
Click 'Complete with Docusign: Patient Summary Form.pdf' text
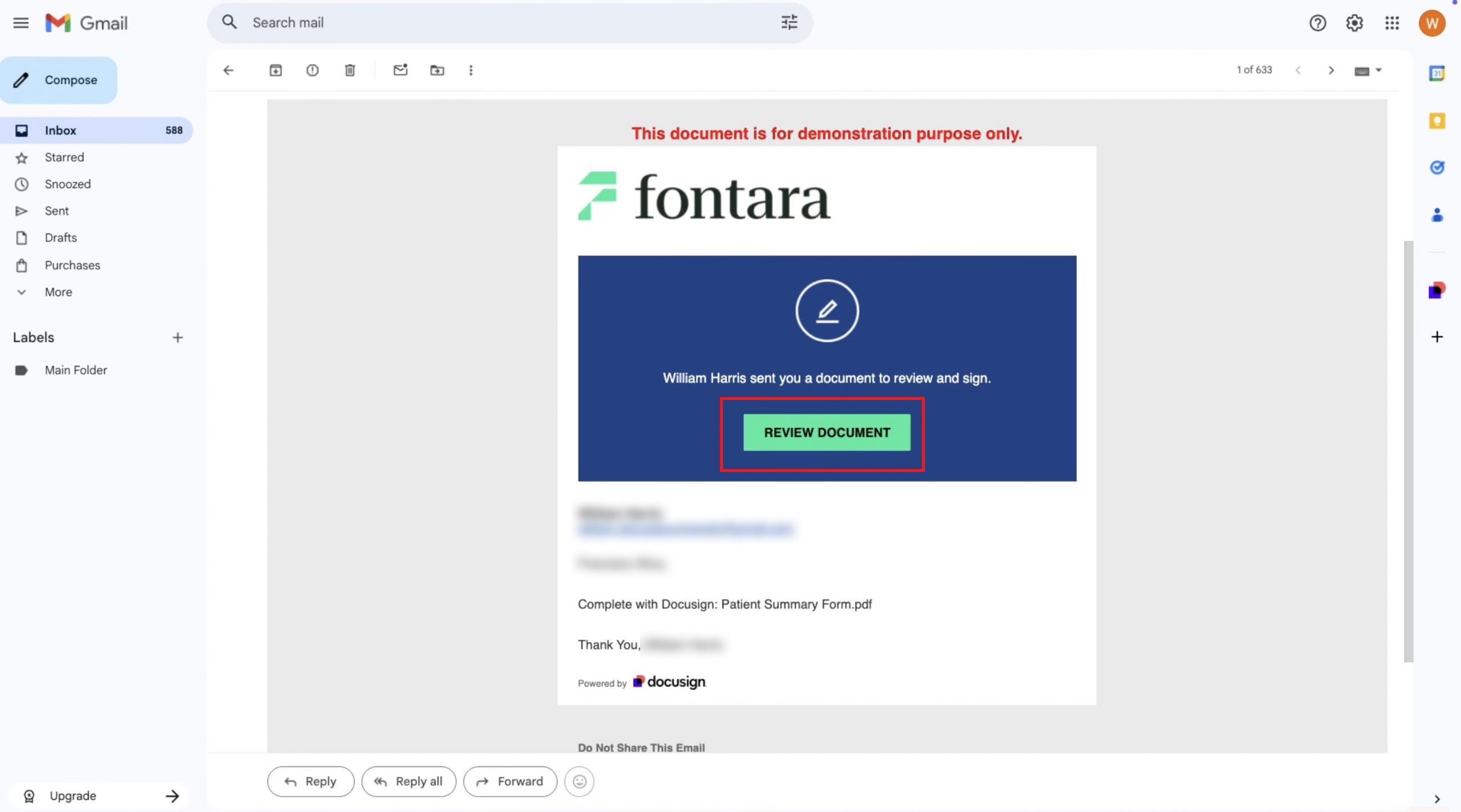[724, 604]
